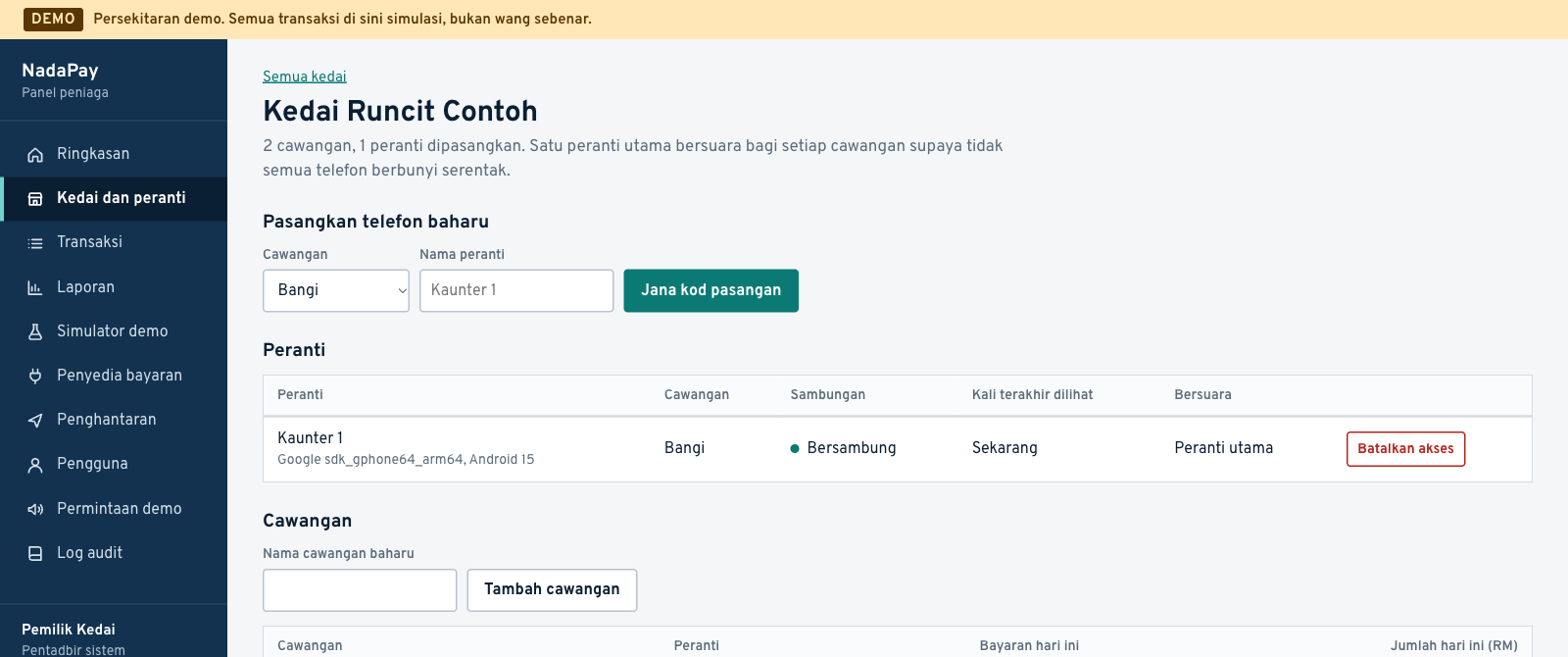The width and height of the screenshot is (1568, 657).
Task: Click the Penyedia bayaran plug icon
Action: (x=35, y=377)
